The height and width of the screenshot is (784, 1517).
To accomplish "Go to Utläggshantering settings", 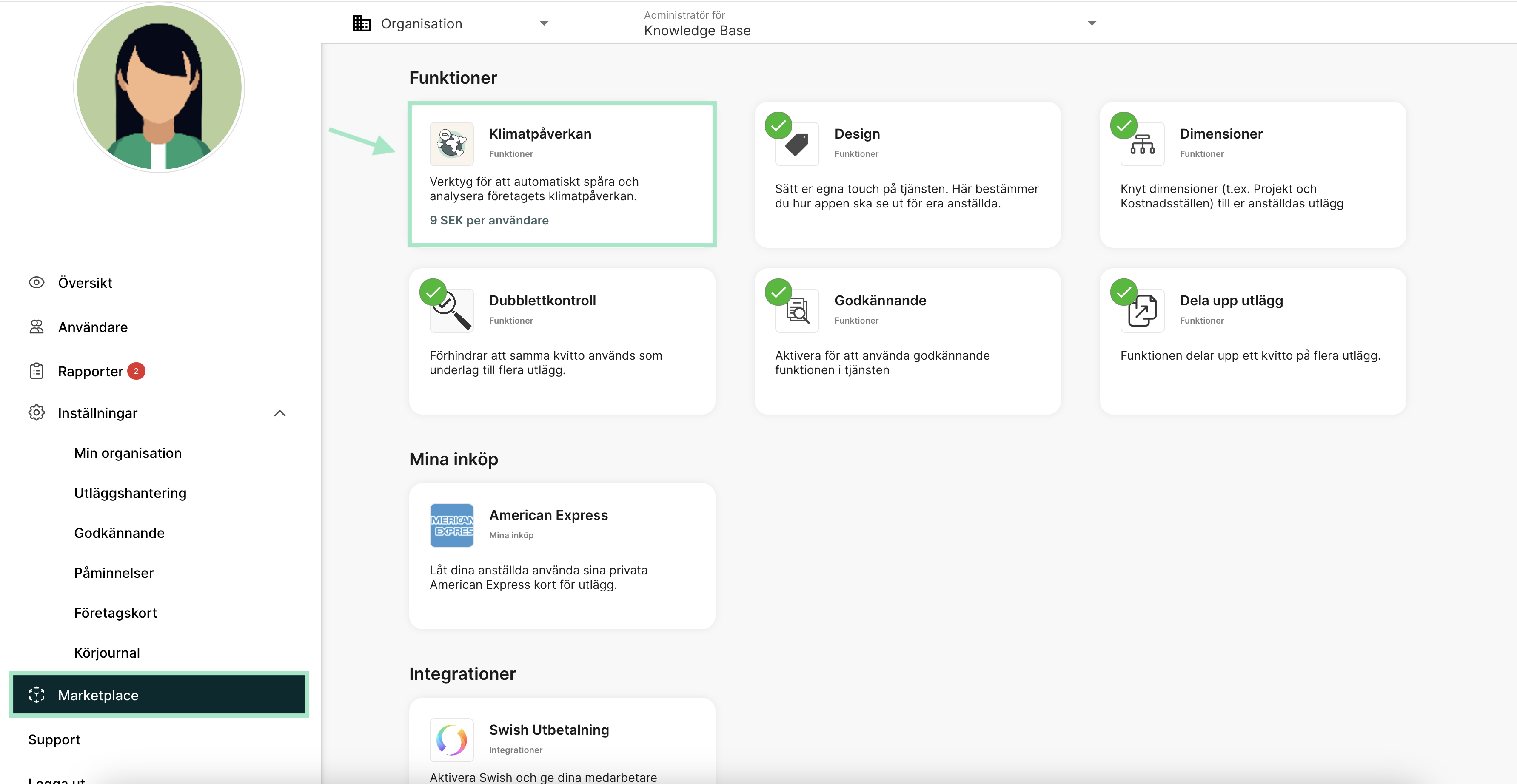I will coord(130,493).
